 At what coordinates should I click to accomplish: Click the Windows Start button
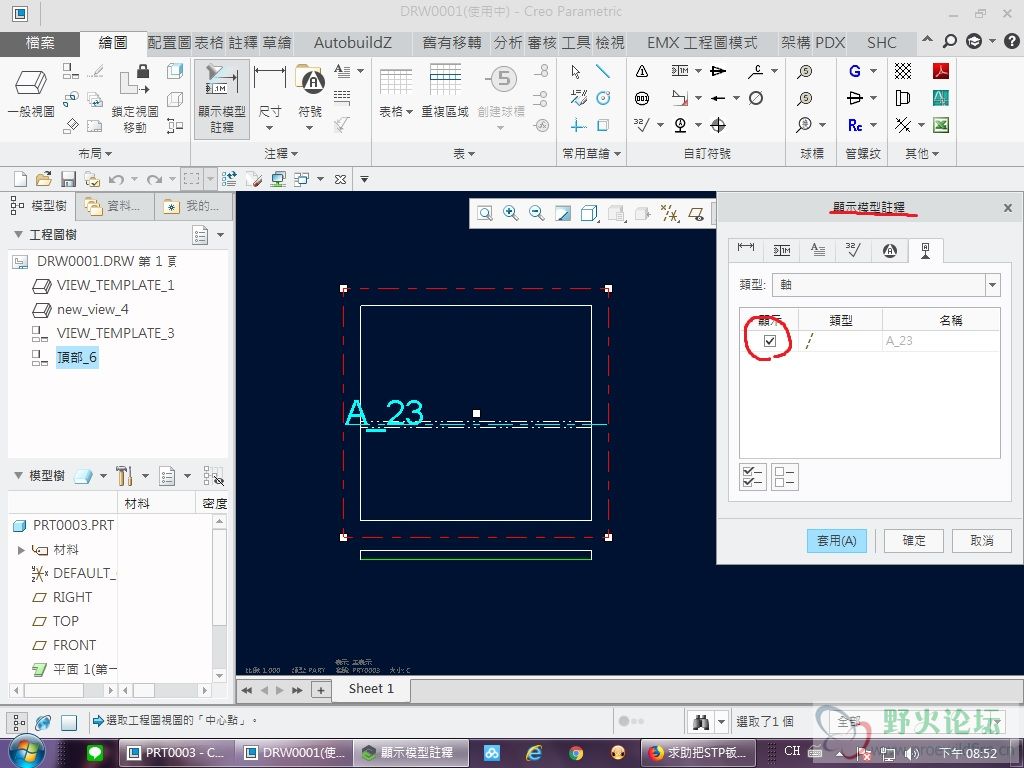25,752
